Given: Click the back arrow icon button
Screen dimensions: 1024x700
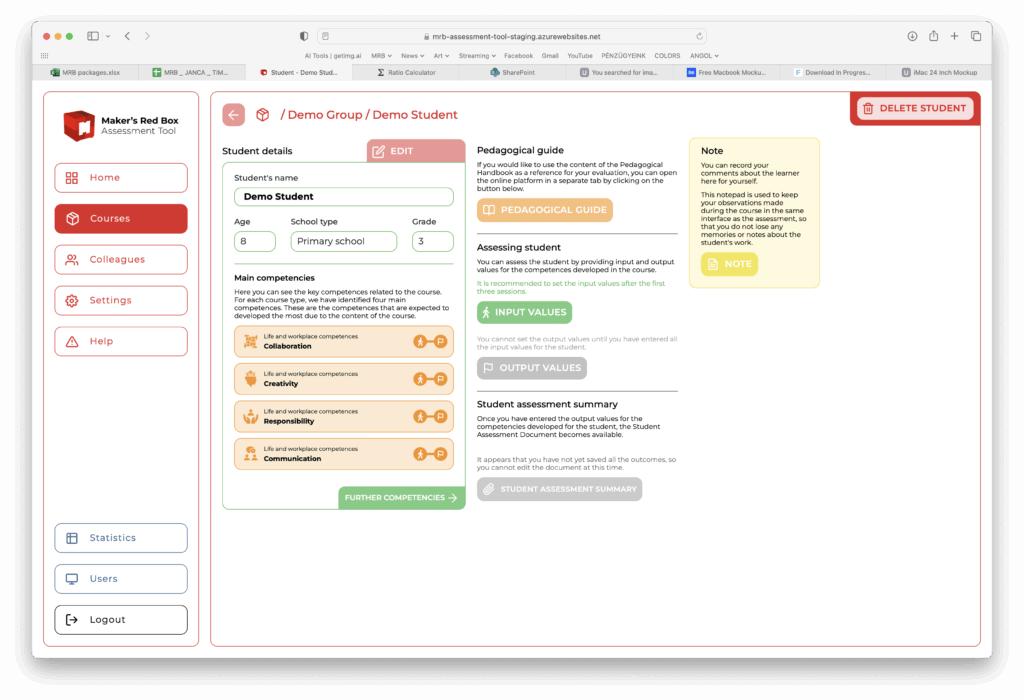Looking at the screenshot, I should pyautogui.click(x=233, y=115).
